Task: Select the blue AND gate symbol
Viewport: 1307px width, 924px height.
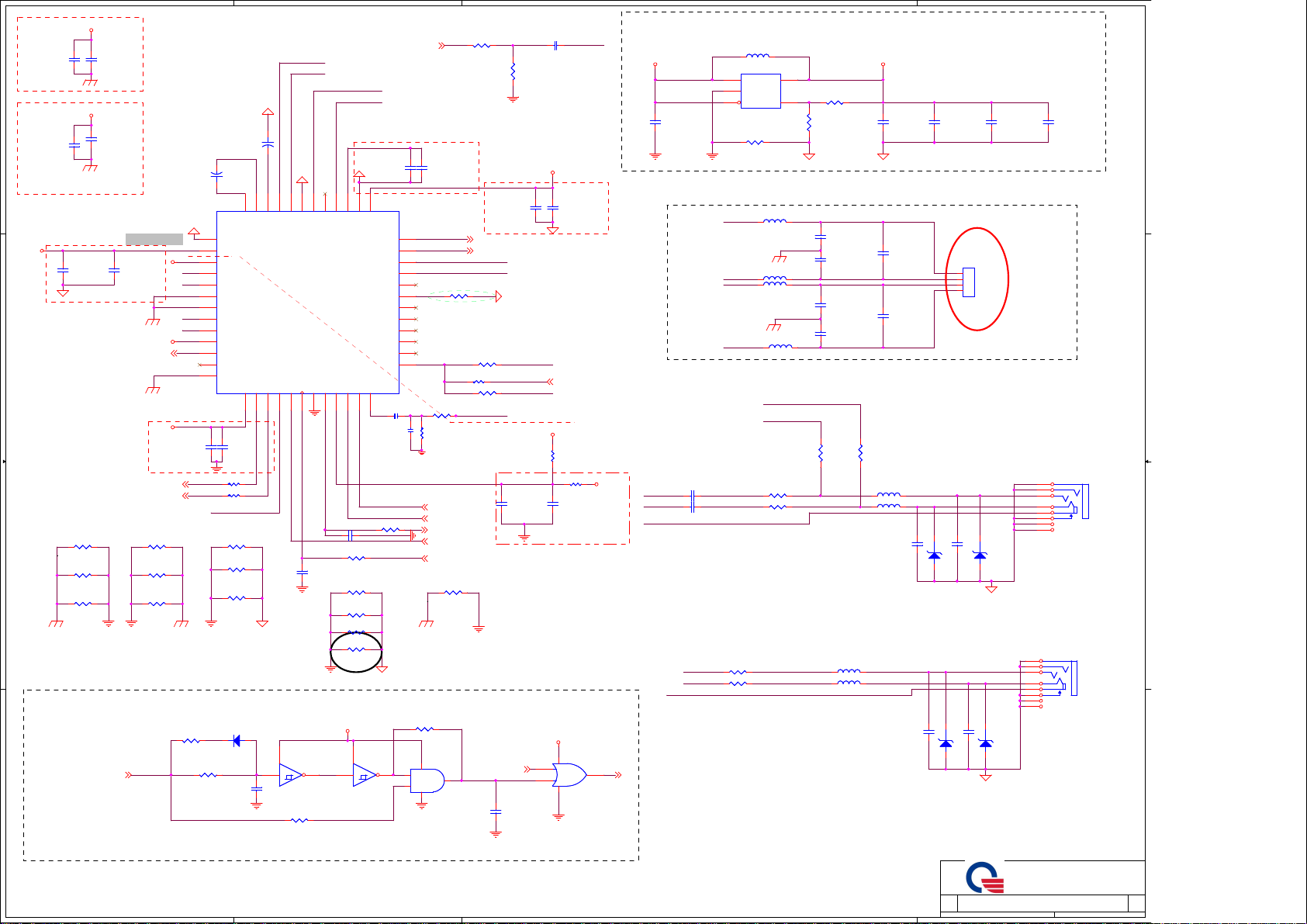Action: coord(427,780)
